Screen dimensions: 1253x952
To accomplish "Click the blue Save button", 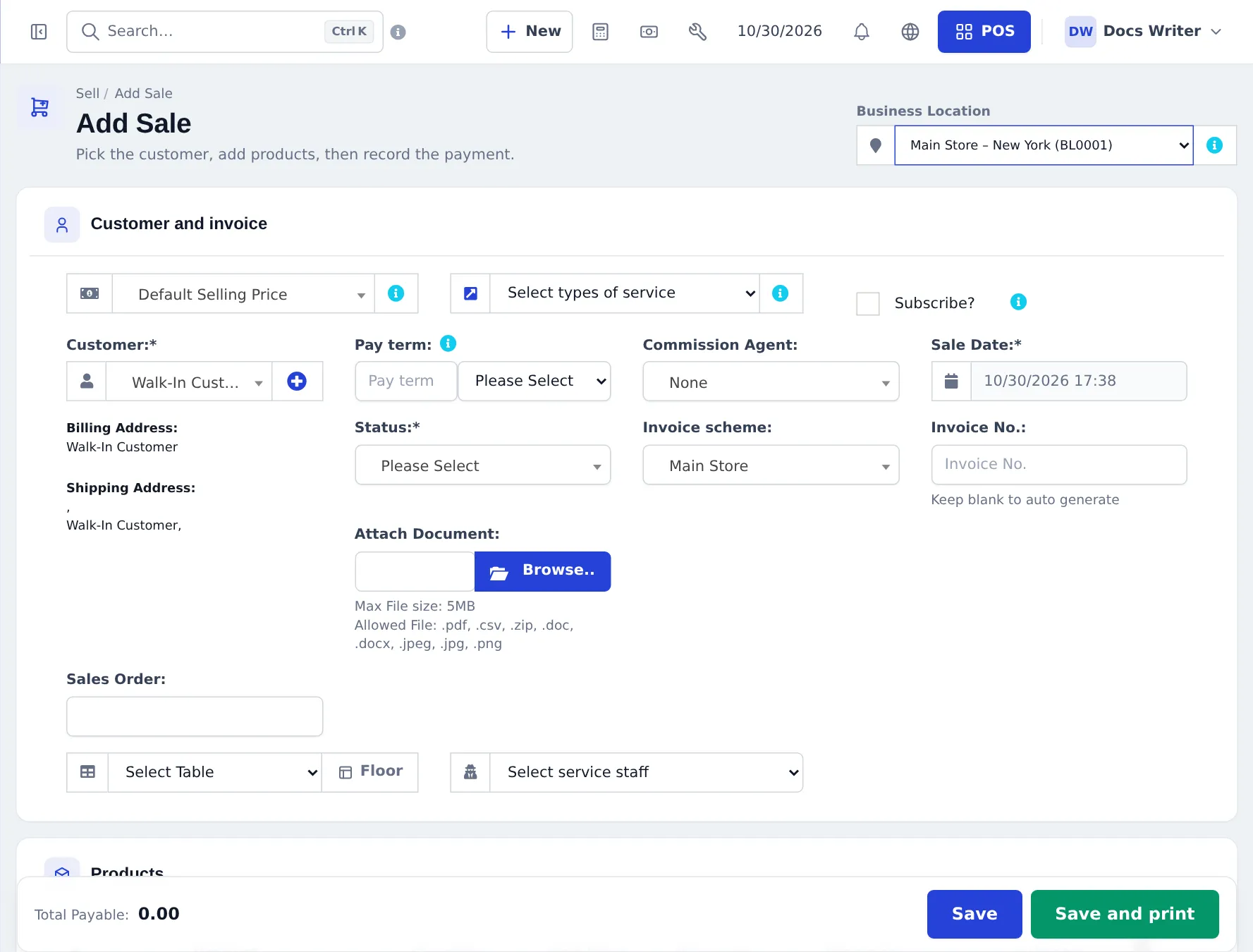I will pos(974,914).
